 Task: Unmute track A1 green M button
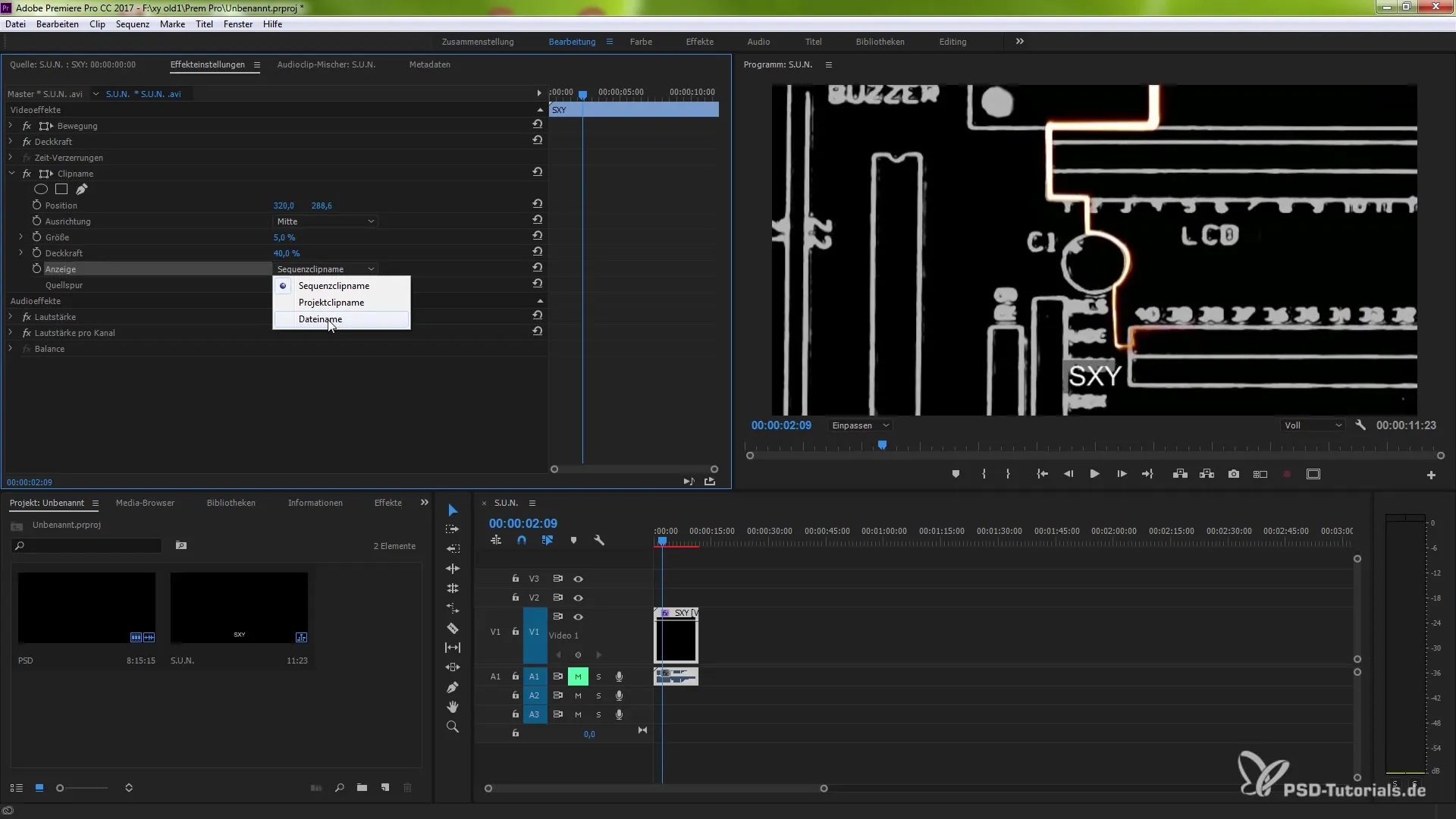(x=578, y=676)
